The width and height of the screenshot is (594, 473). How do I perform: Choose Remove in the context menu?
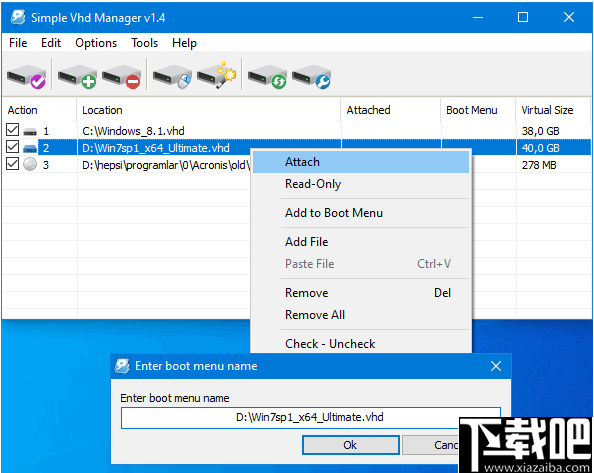pyautogui.click(x=361, y=293)
